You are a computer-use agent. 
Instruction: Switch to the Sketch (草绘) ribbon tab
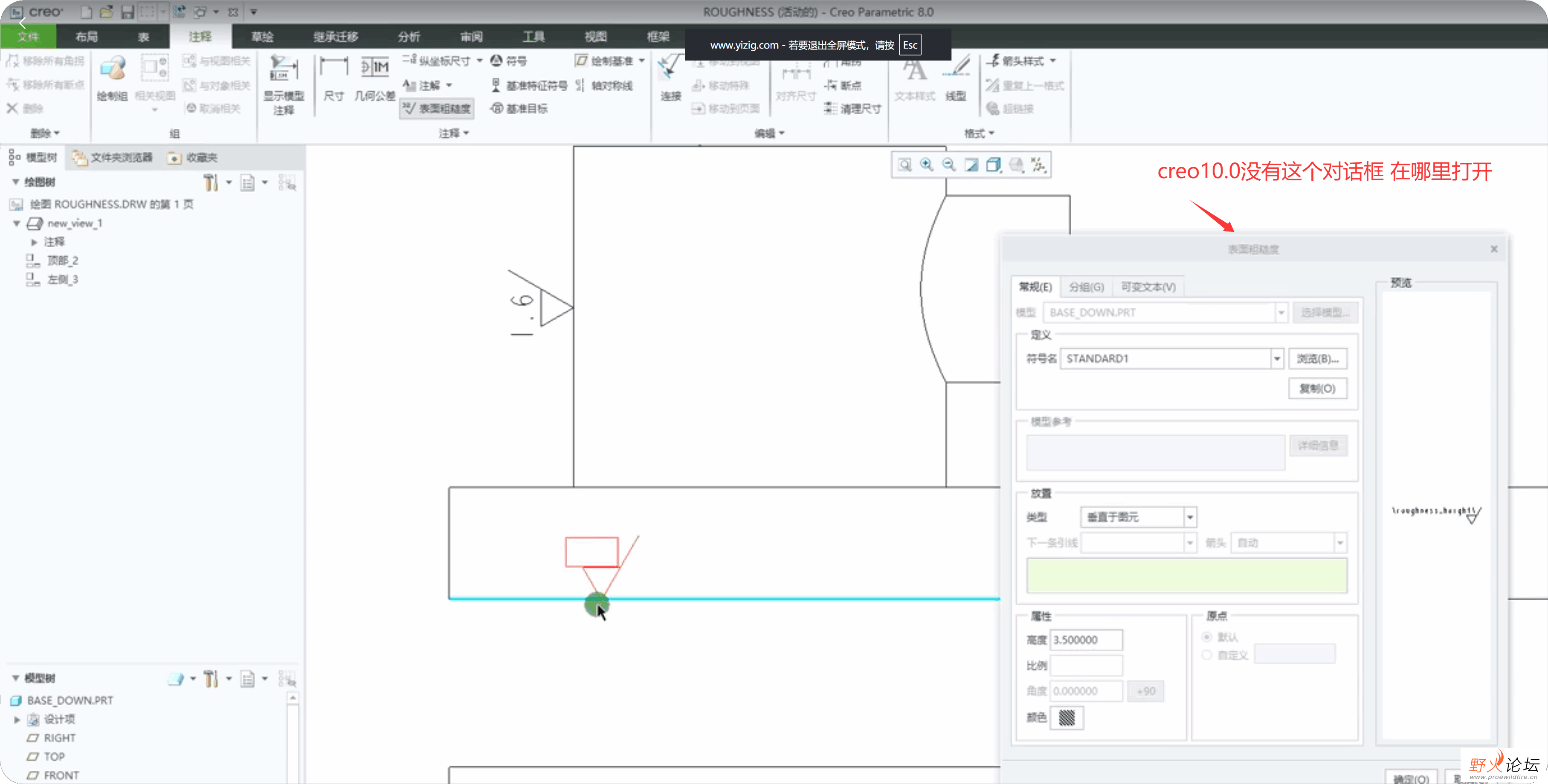(262, 37)
